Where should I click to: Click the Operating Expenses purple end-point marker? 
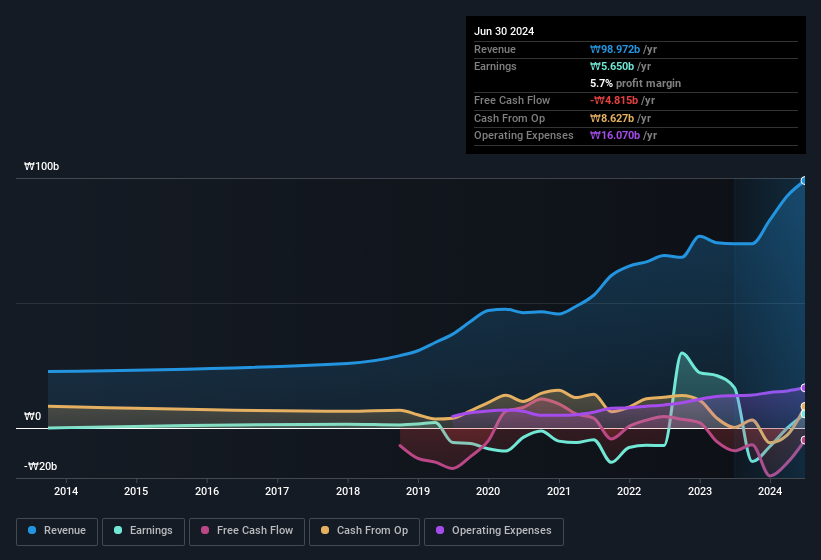pos(804,388)
